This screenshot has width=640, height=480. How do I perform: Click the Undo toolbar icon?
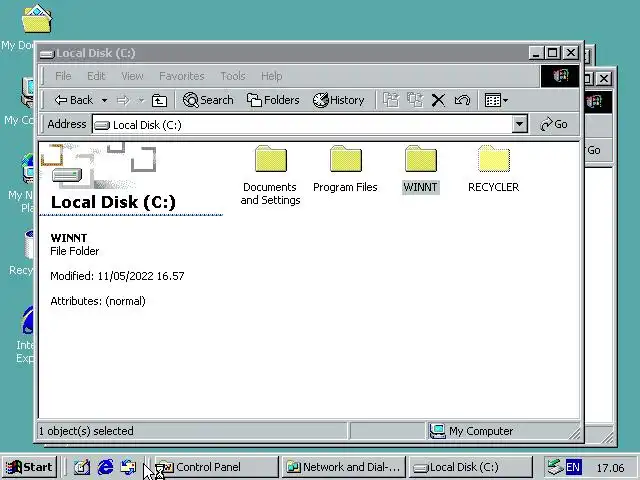click(462, 100)
